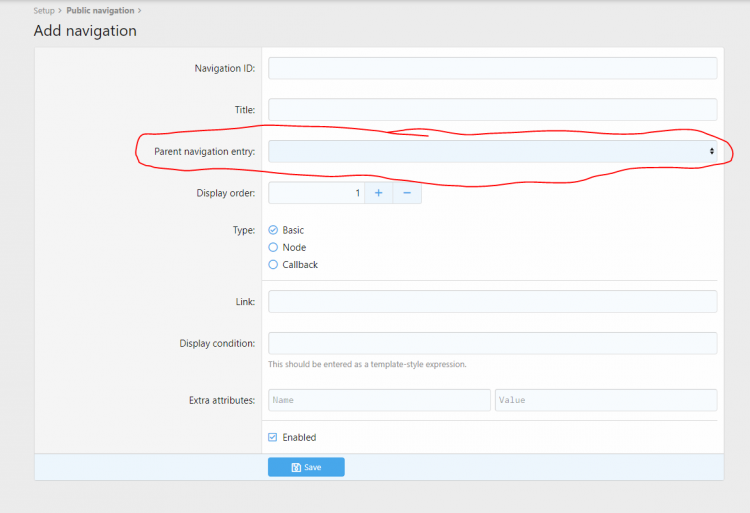Select the Basic type radio button
Screen dimensions: 750x513
coord(273,230)
